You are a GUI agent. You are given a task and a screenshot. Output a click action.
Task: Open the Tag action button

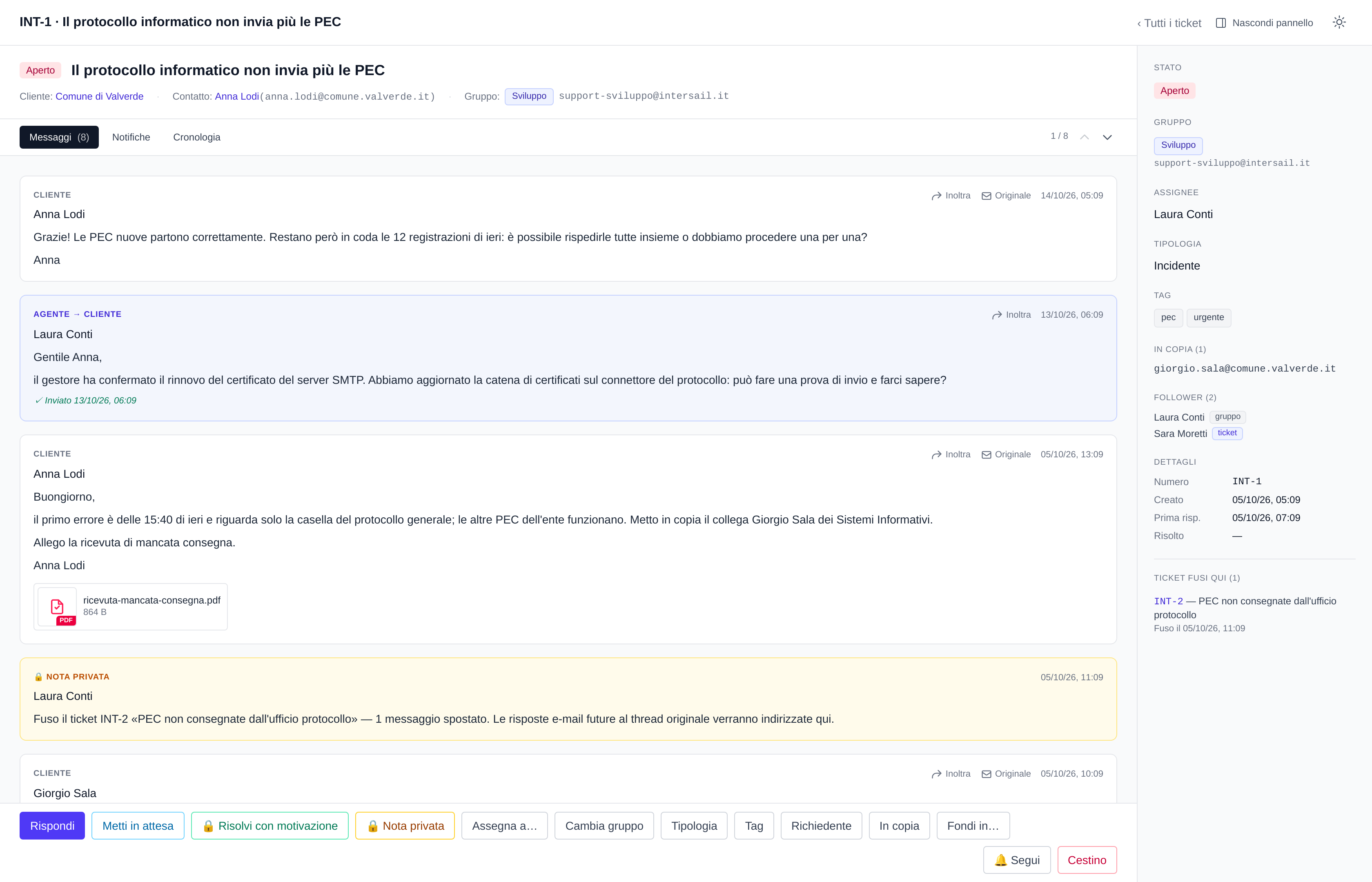tap(754, 825)
